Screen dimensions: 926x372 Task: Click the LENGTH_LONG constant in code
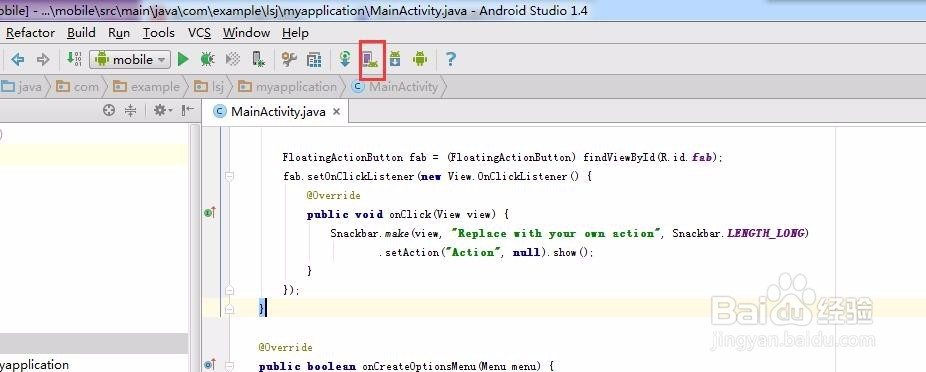point(765,233)
